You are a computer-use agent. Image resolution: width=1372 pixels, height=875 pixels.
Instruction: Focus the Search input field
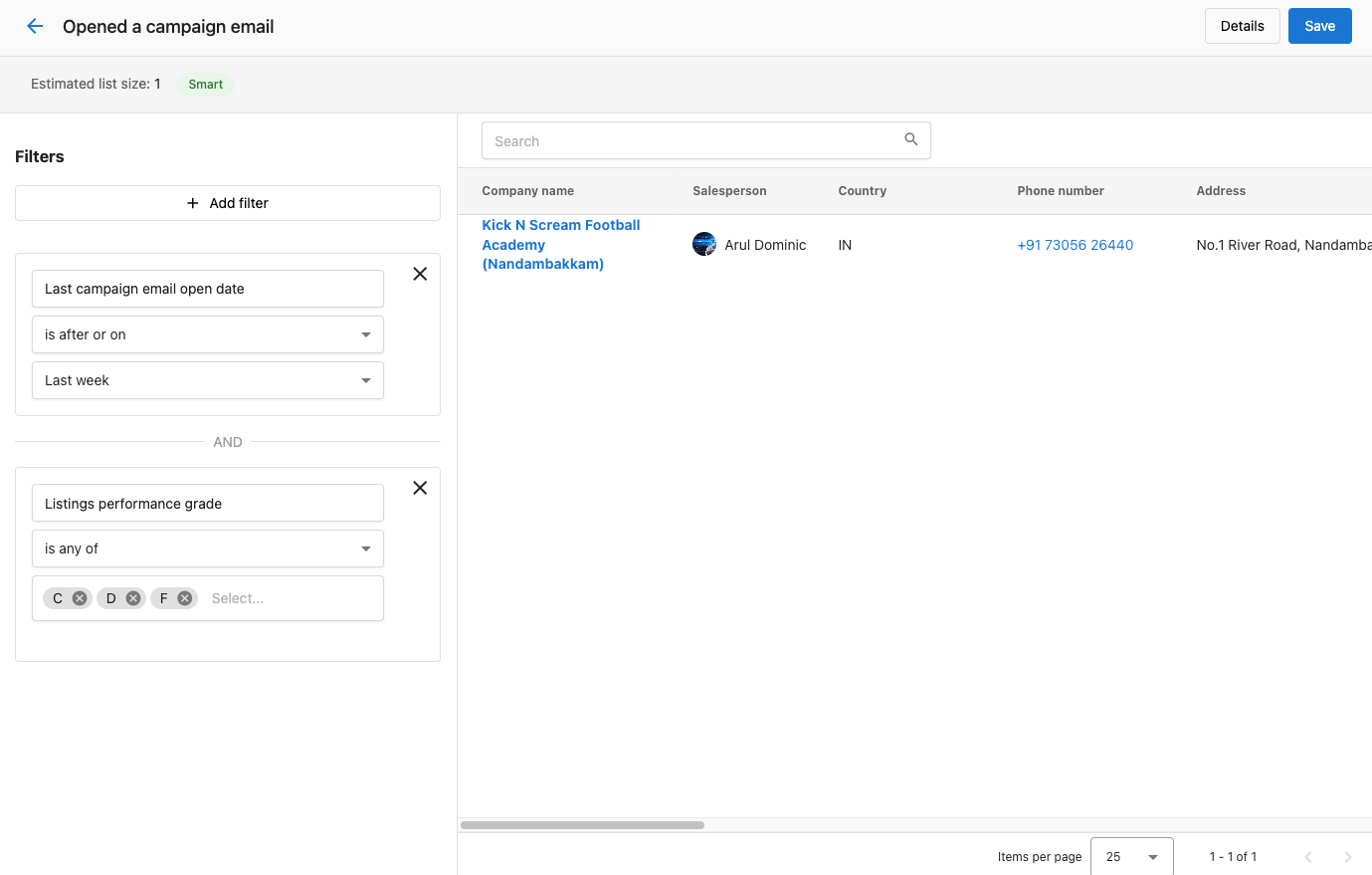[x=691, y=141]
